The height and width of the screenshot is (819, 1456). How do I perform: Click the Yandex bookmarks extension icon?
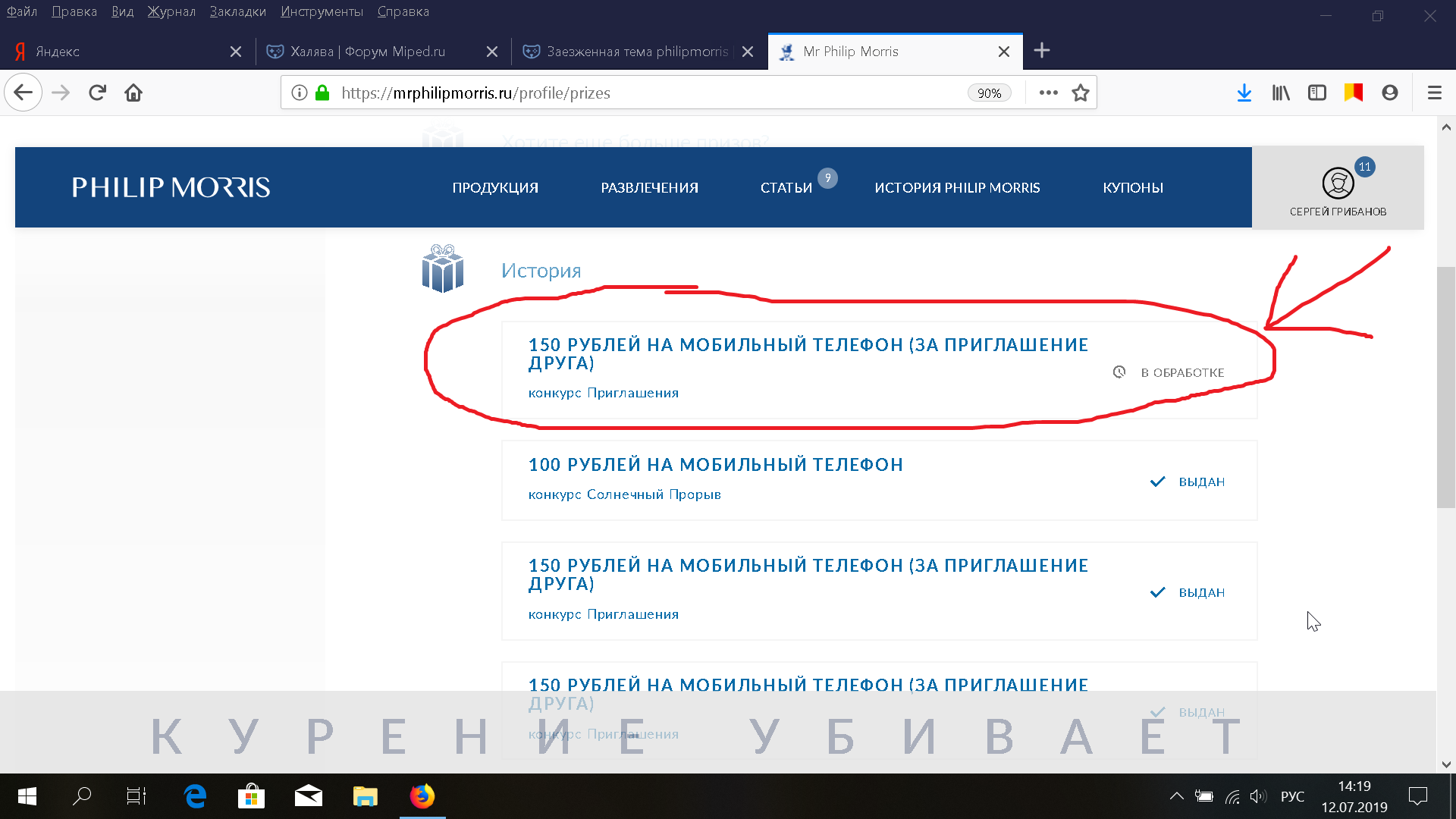[1354, 93]
